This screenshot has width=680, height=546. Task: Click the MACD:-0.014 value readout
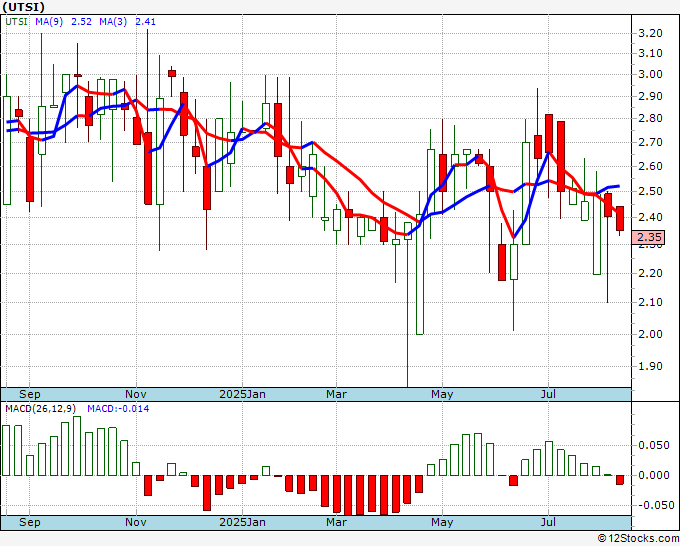118,409
